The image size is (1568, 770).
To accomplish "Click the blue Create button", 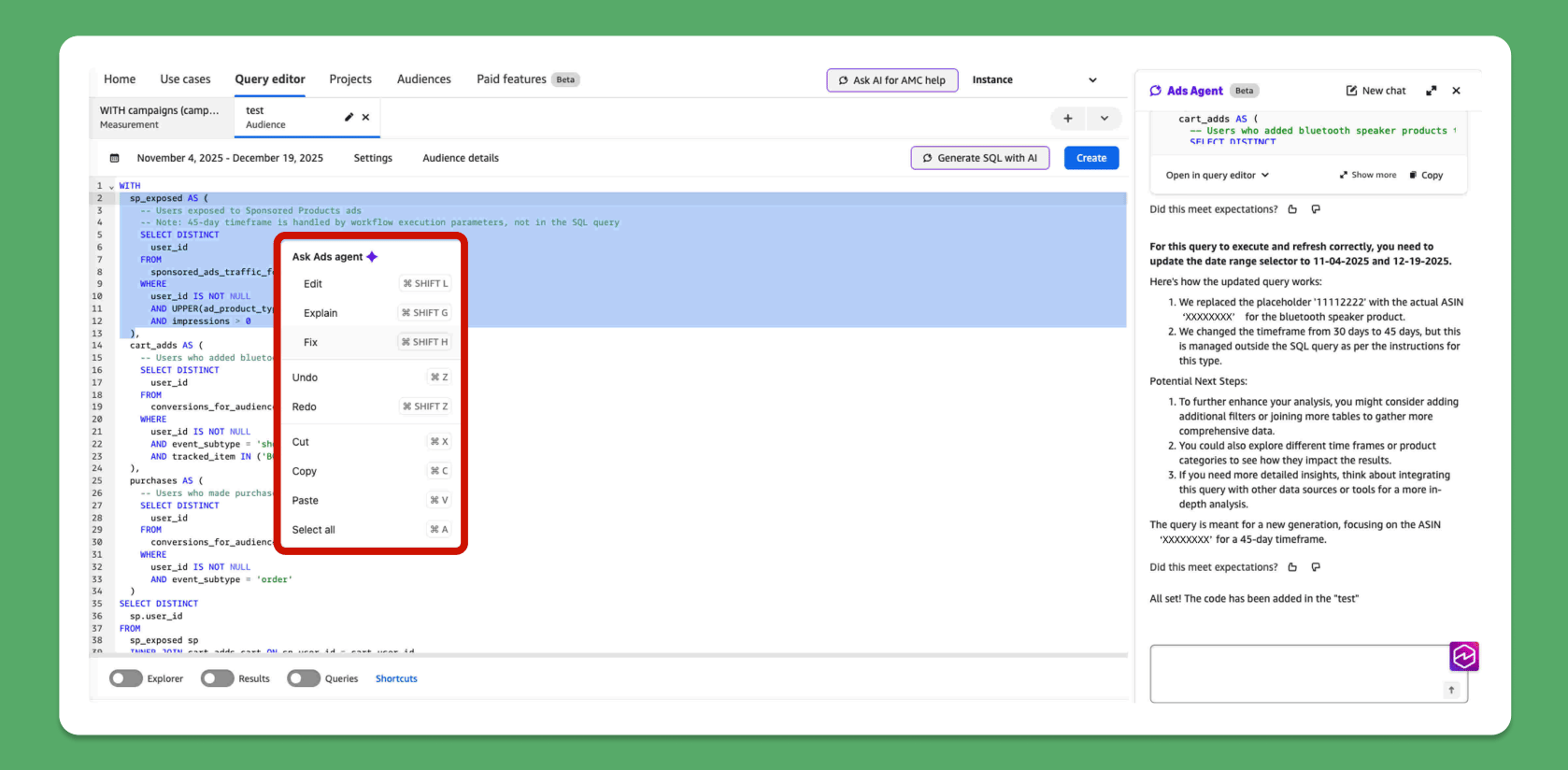I will (1091, 158).
